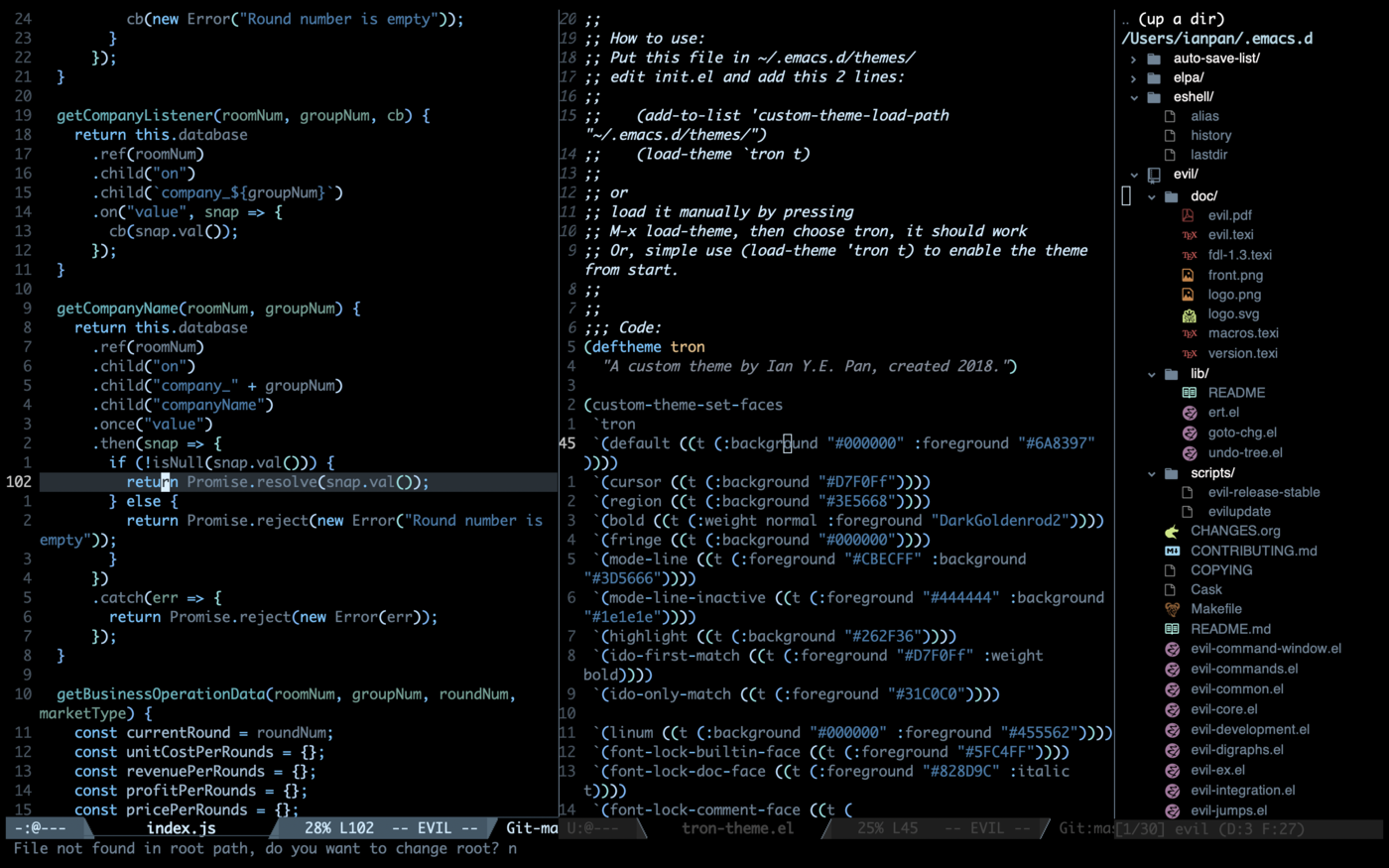Click the folder icon for elpa/
The height and width of the screenshot is (868, 1389).
[x=1154, y=77]
